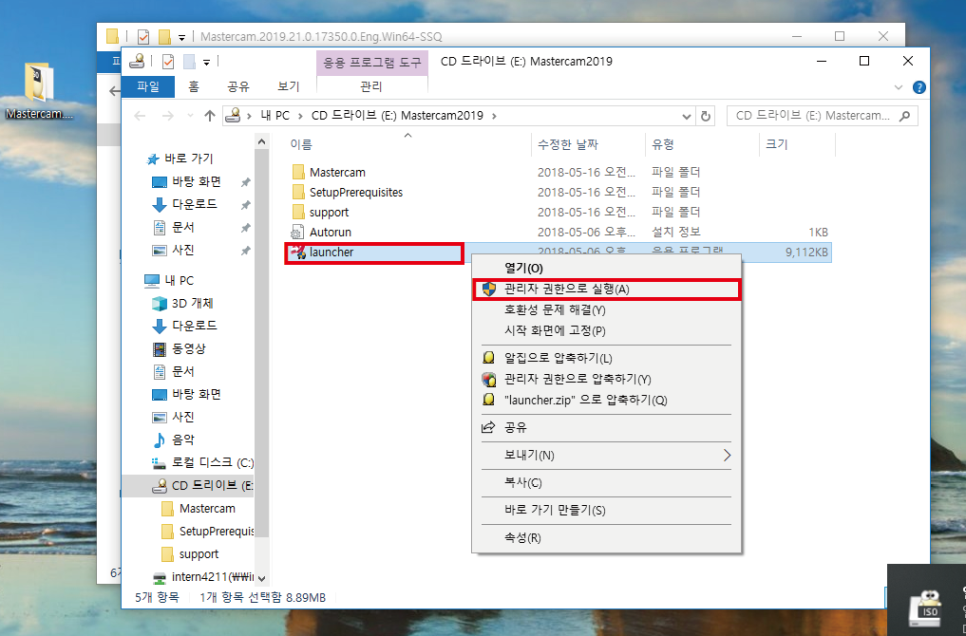Open recent locations dropdown arrow

coord(190,116)
